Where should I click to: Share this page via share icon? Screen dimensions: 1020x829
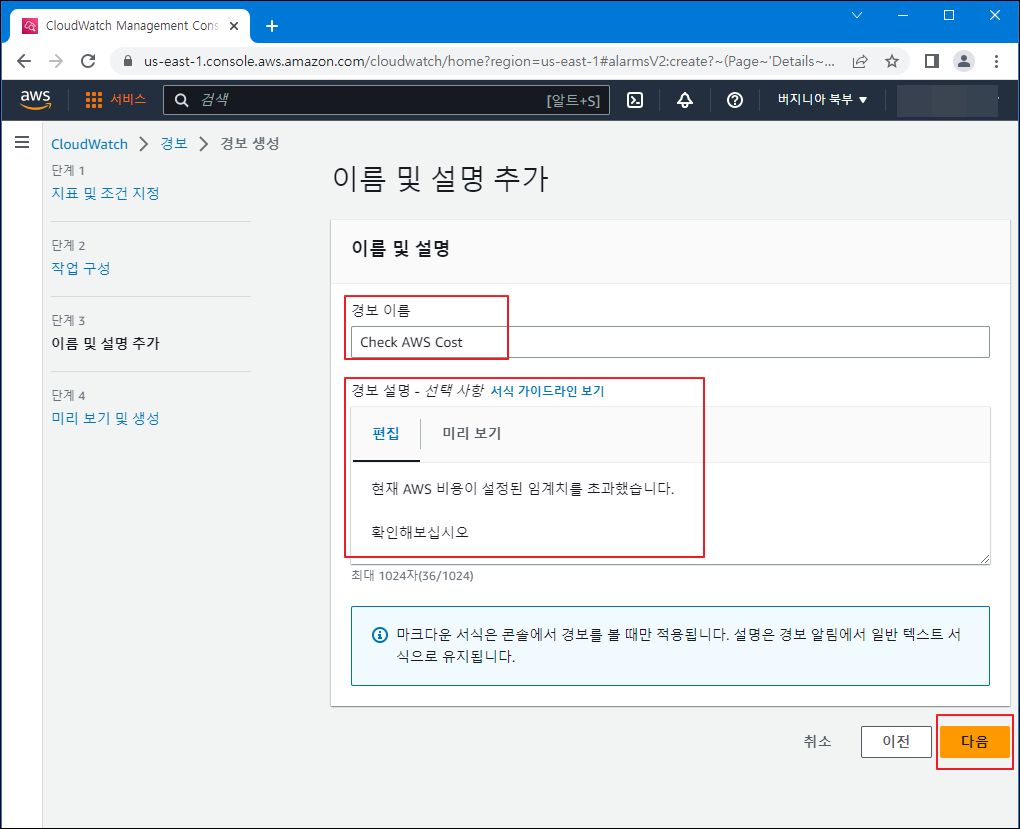coord(860,61)
